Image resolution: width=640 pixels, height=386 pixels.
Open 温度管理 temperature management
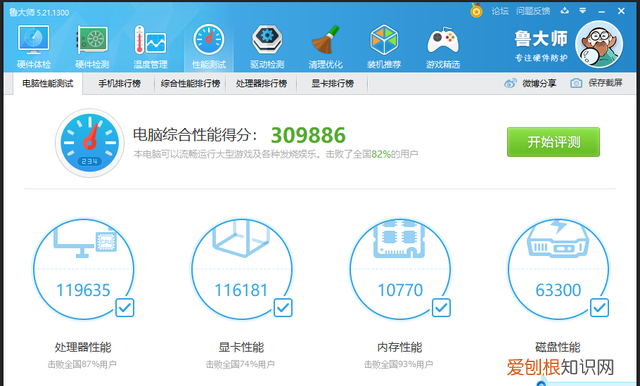pos(150,47)
